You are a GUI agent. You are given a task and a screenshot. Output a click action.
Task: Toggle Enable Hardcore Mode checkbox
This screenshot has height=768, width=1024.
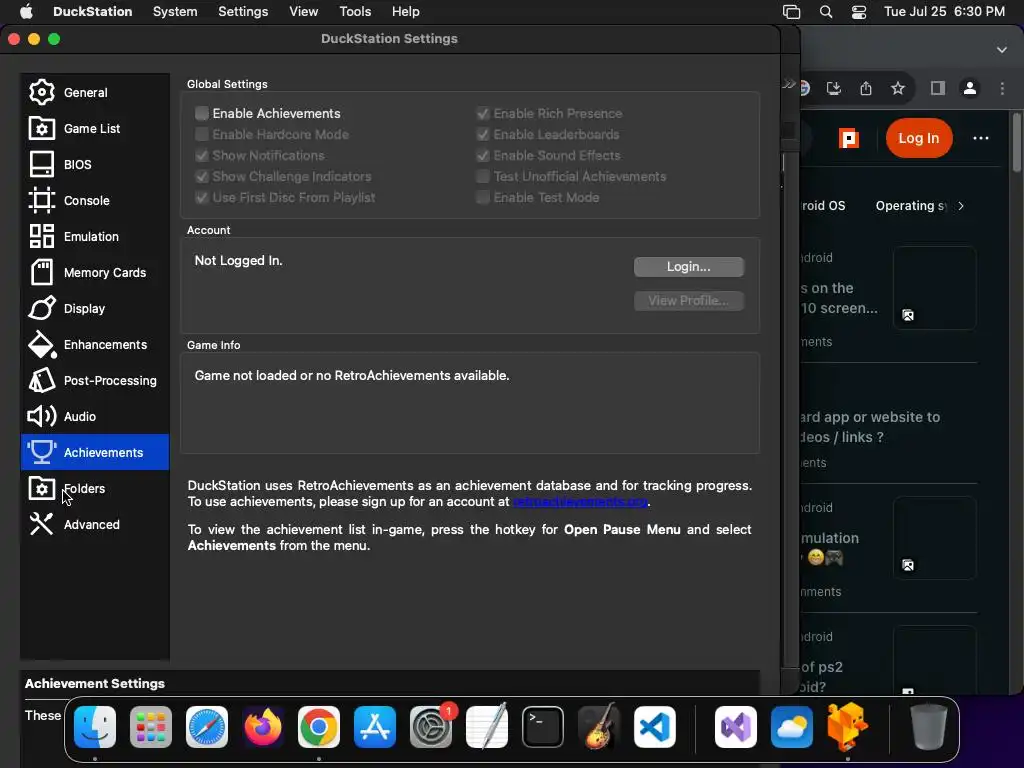click(202, 135)
